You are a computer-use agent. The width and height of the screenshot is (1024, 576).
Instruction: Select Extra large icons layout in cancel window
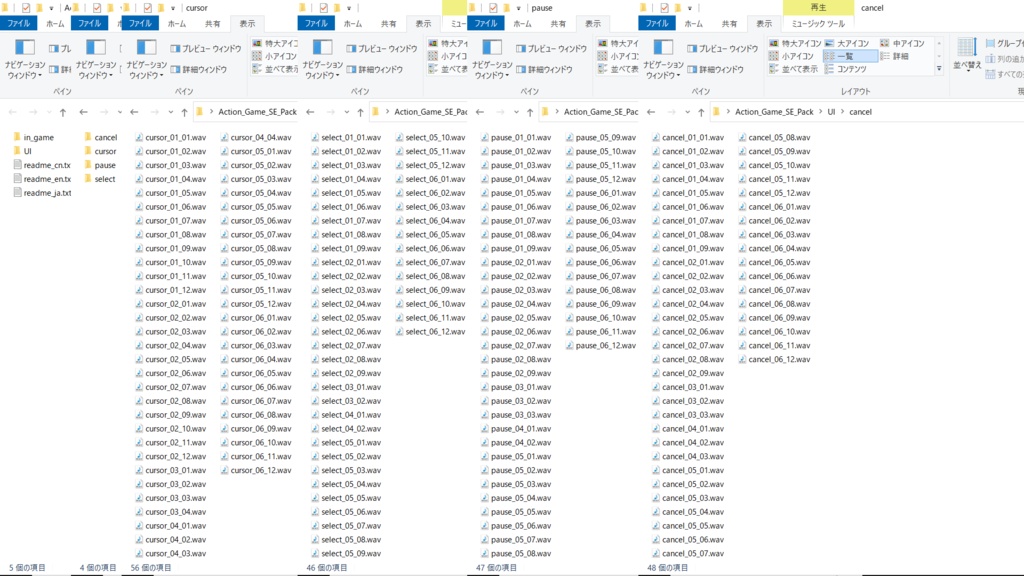coord(795,43)
